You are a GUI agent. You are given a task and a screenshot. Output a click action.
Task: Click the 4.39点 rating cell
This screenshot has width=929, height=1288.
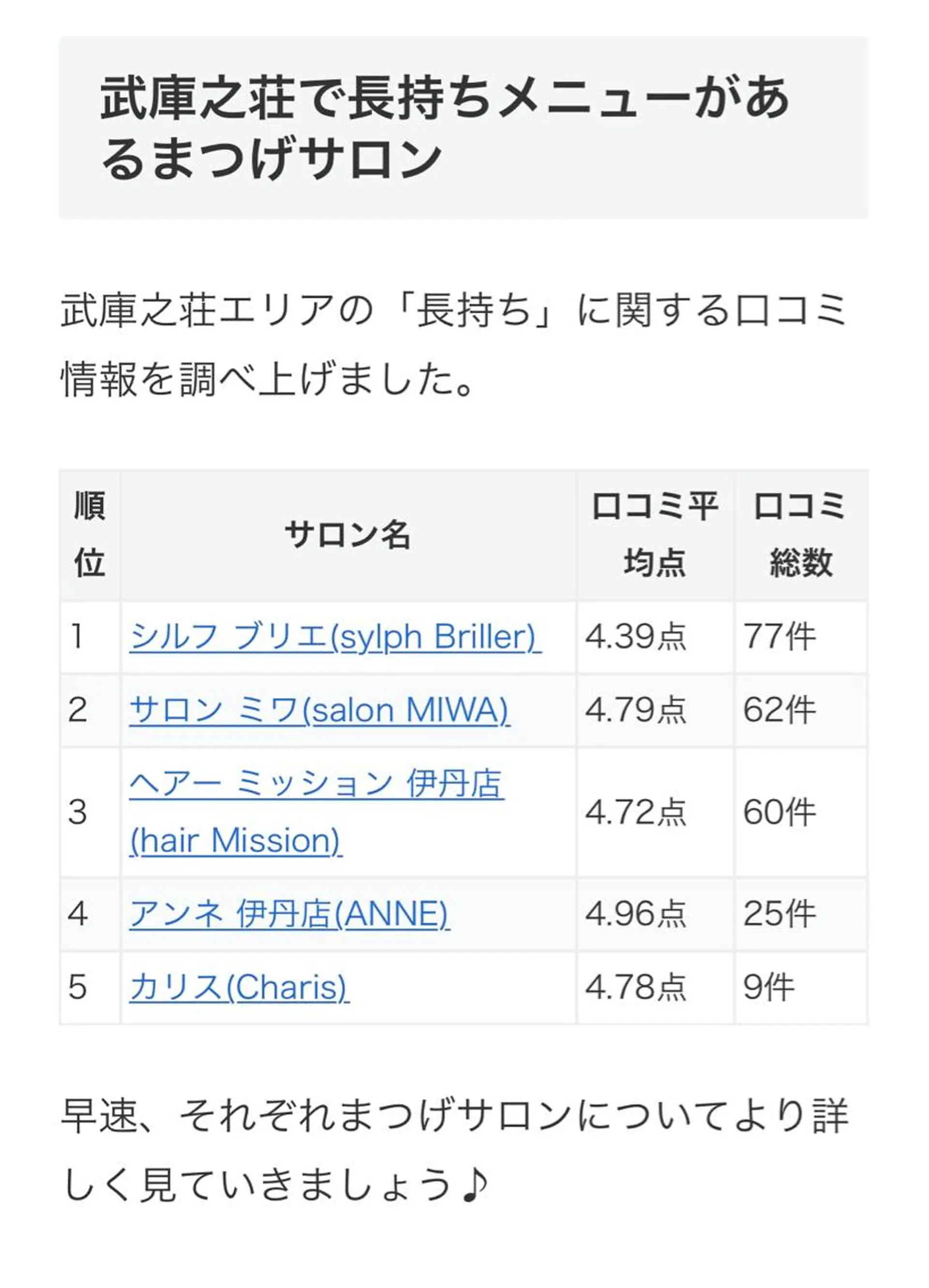pos(636,637)
